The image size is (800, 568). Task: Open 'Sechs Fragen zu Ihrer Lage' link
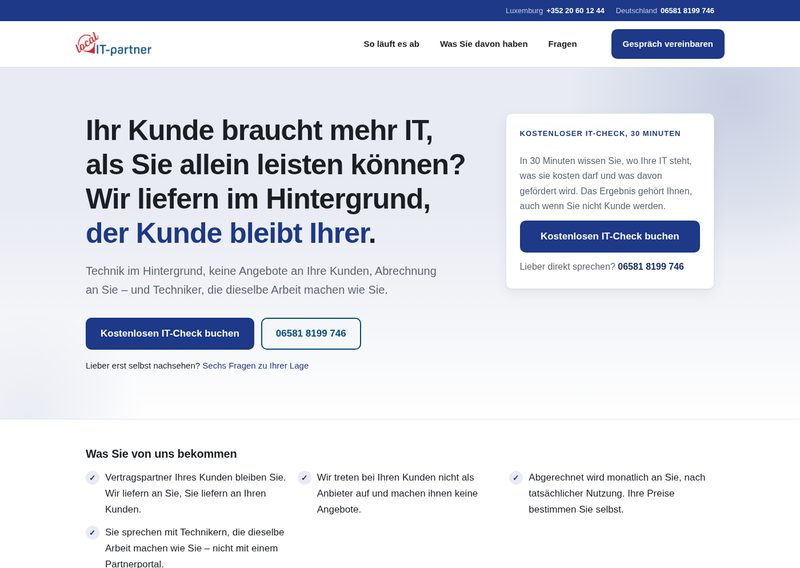pos(255,366)
